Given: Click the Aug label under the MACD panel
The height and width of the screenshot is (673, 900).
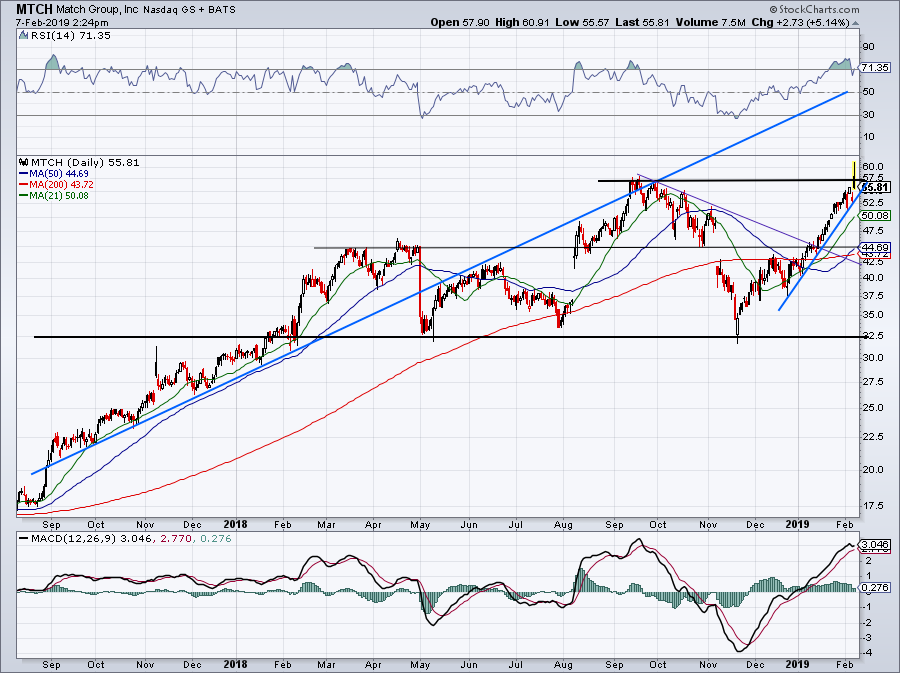Looking at the screenshot, I should [564, 665].
